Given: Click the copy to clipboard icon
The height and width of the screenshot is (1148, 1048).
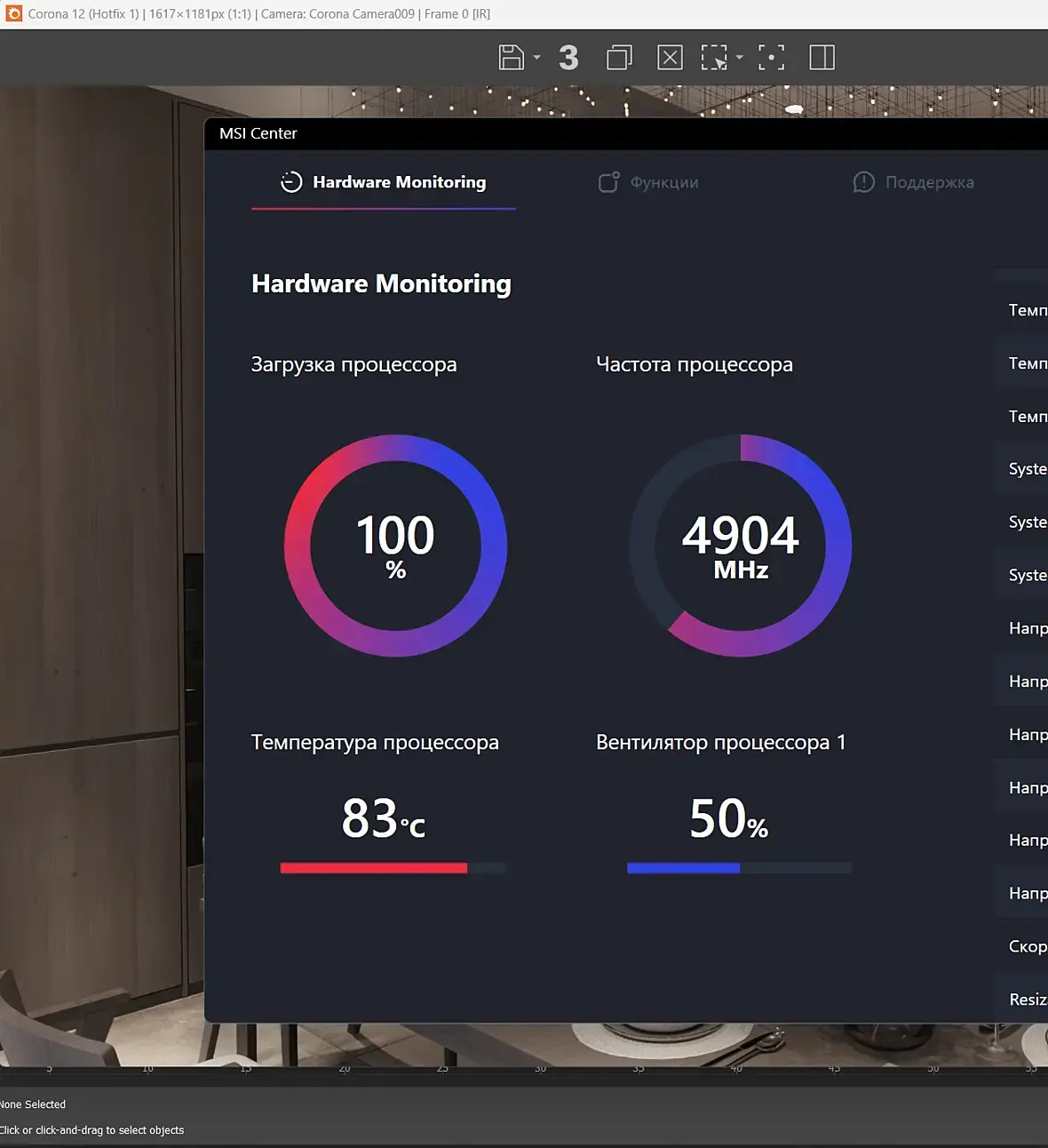Looking at the screenshot, I should [619, 58].
